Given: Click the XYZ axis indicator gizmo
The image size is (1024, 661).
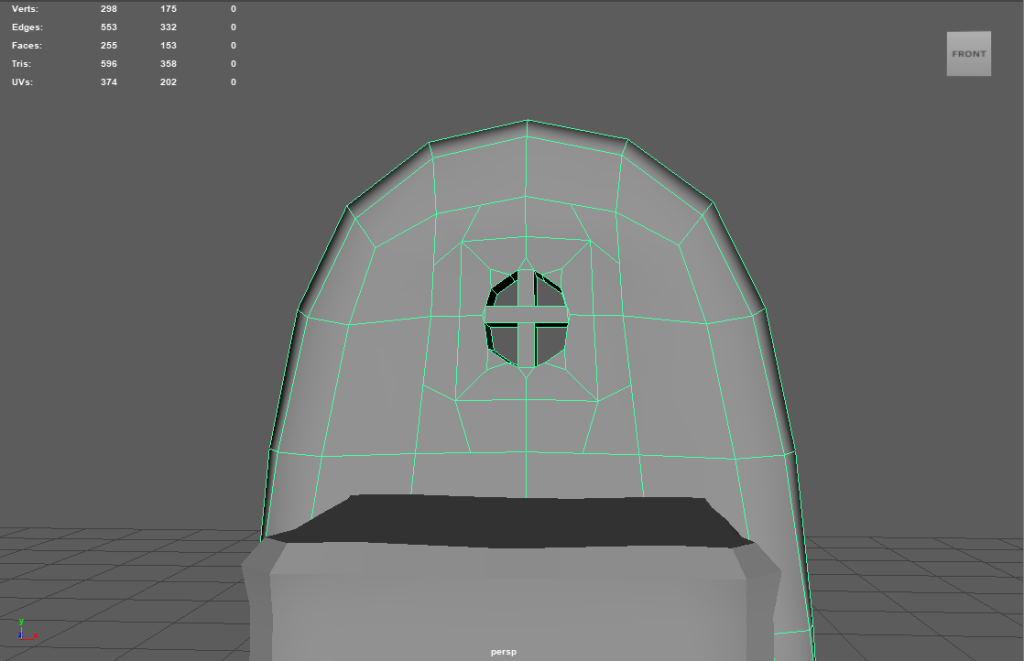Looking at the screenshot, I should point(24,629).
